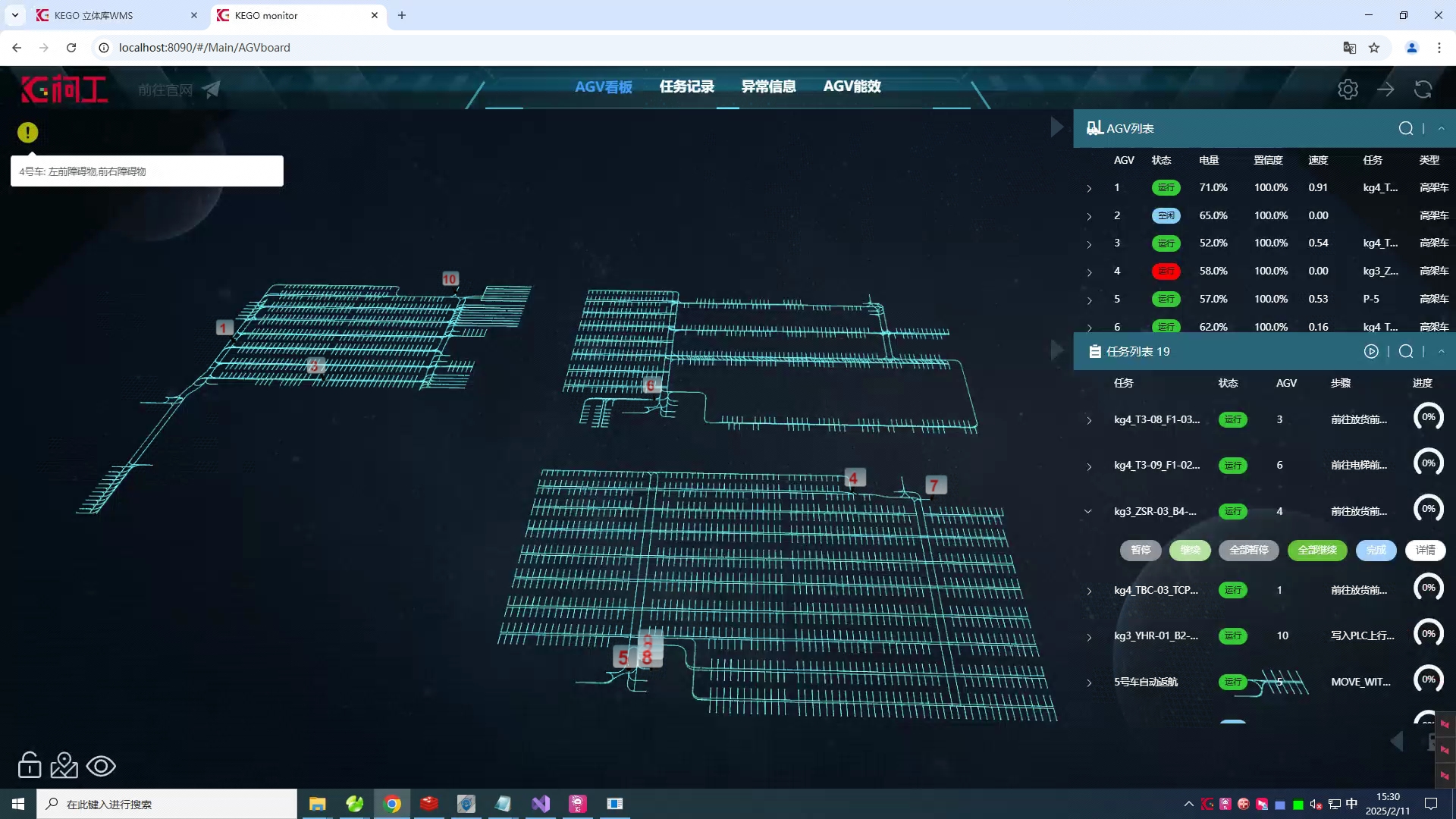1456x819 pixels.
Task: Toggle the lock icon at bottom left
Action: coord(30,766)
